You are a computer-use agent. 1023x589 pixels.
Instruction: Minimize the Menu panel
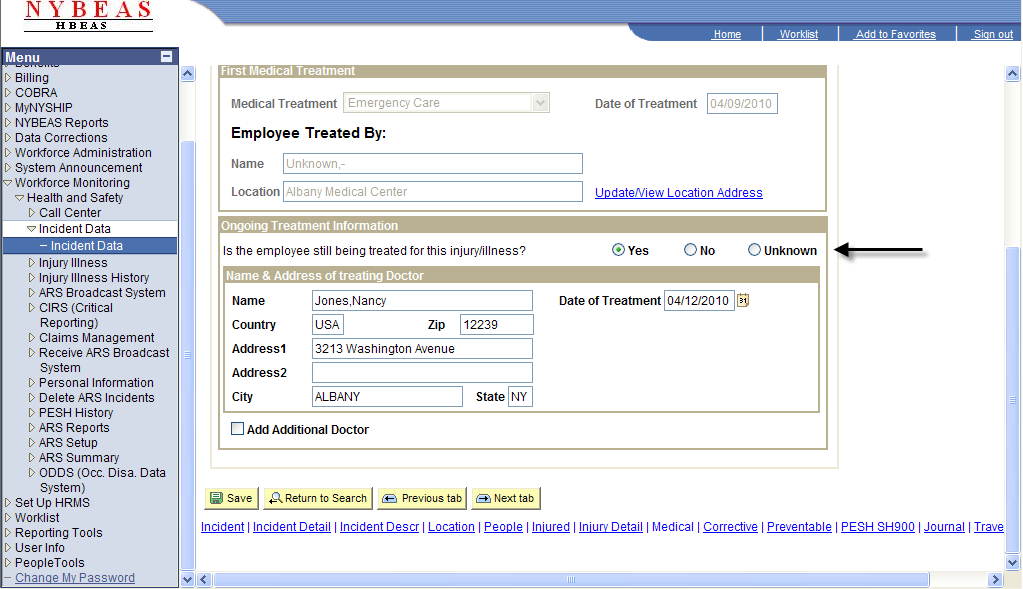coord(166,57)
